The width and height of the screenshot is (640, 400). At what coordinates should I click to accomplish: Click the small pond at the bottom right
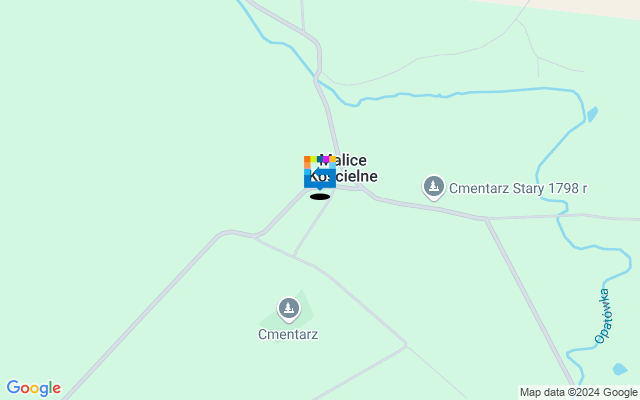(620, 369)
